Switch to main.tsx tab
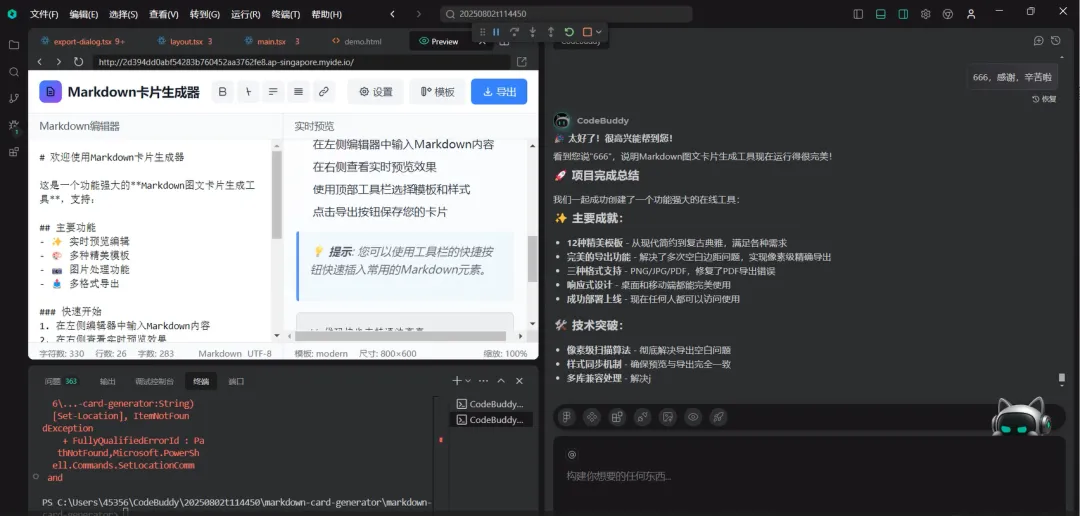 270,41
